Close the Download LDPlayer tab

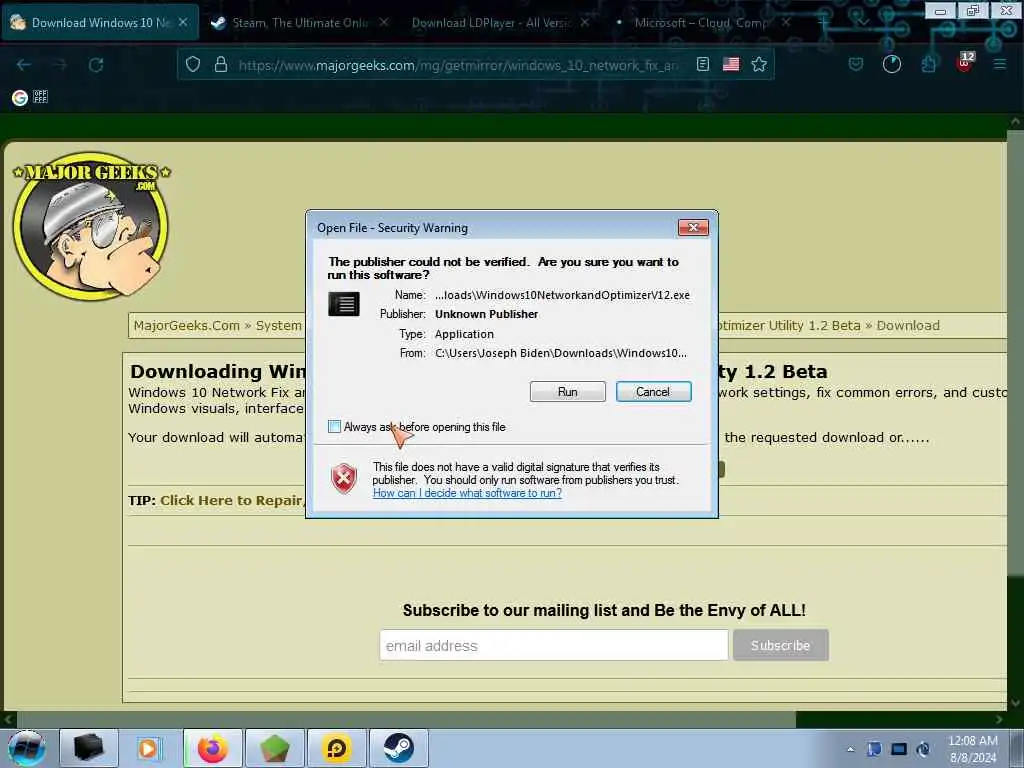pyautogui.click(x=585, y=22)
